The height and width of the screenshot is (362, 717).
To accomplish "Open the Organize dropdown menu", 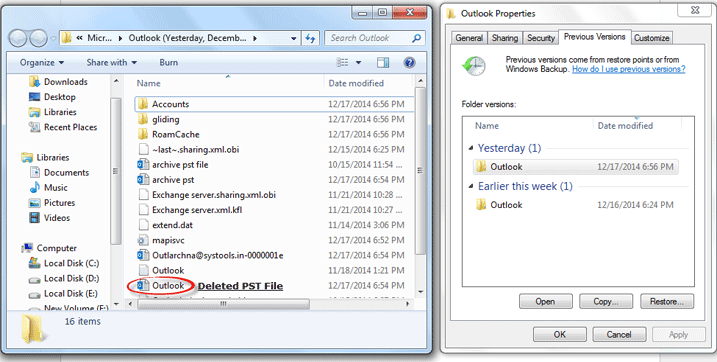I will pyautogui.click(x=42, y=63).
